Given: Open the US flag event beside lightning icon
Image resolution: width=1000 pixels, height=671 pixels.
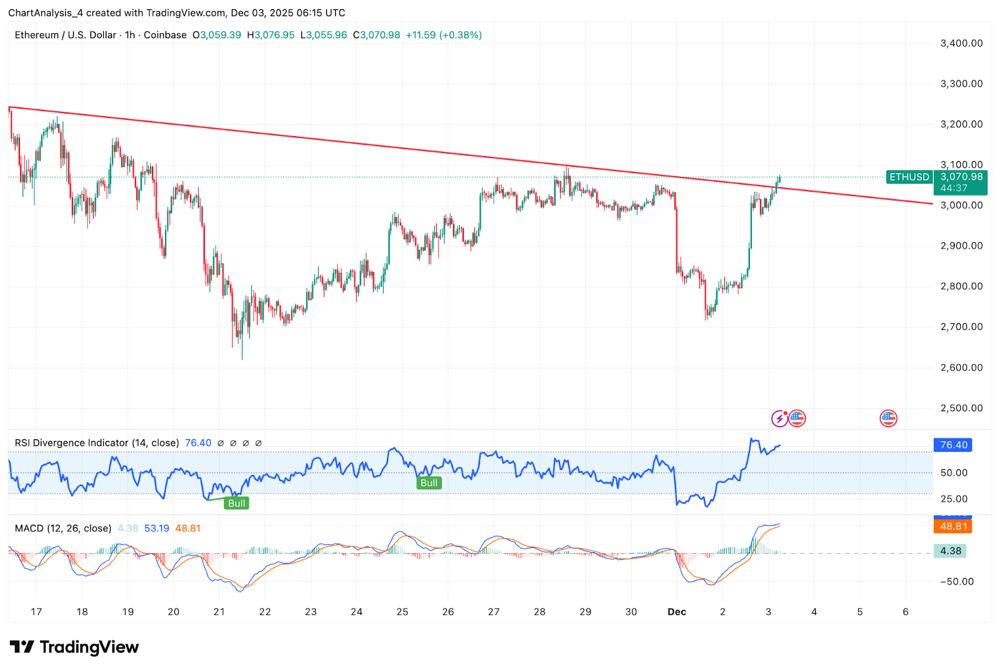Looking at the screenshot, I should [797, 418].
